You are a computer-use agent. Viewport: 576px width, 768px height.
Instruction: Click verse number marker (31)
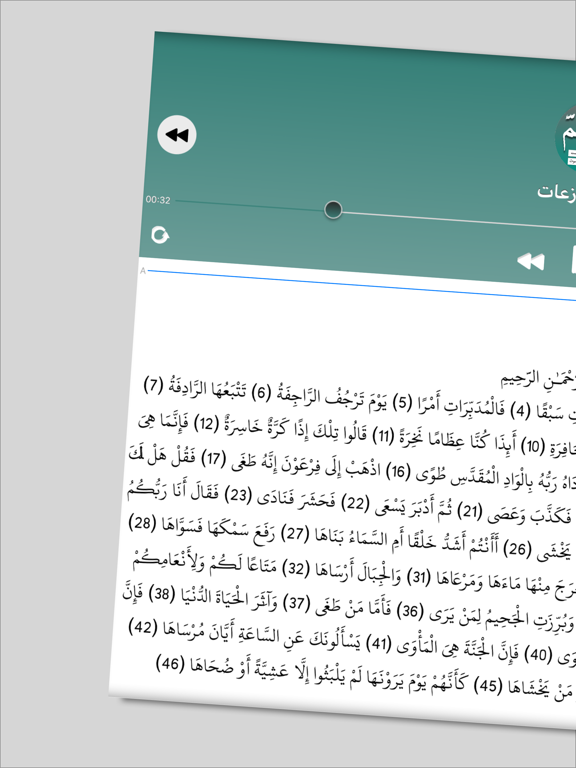click(x=418, y=577)
